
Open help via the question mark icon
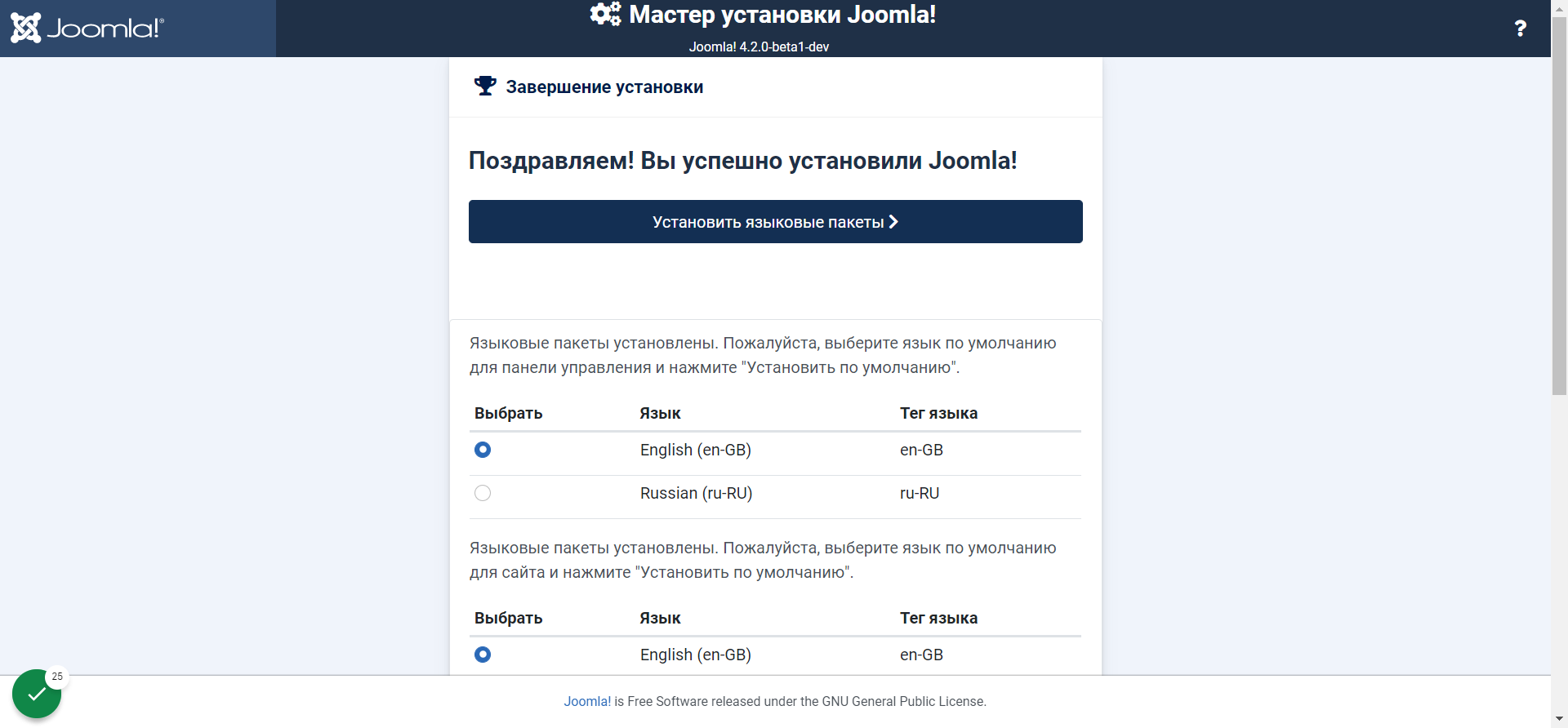[x=1520, y=29]
